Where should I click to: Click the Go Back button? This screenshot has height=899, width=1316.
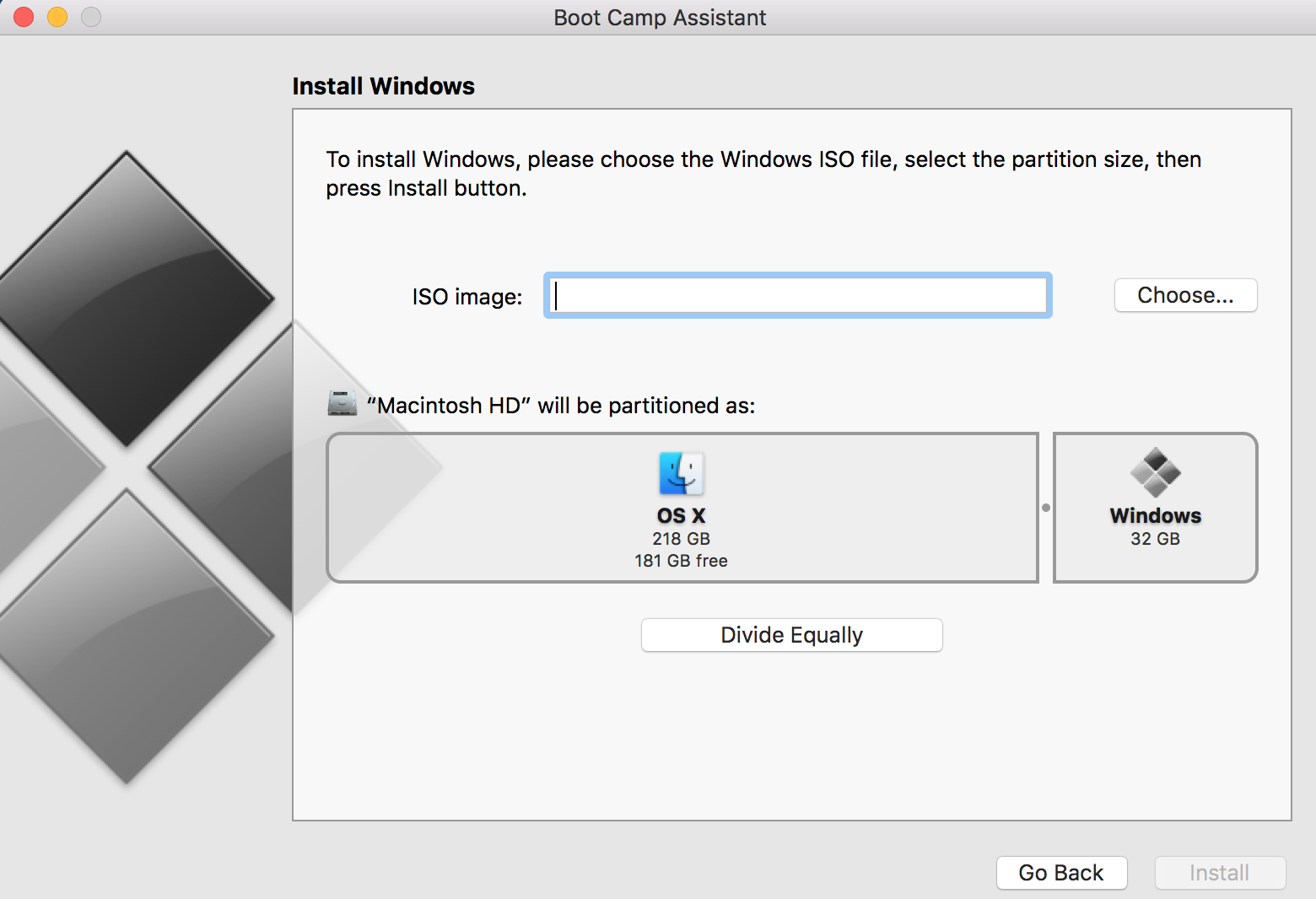click(x=1061, y=873)
